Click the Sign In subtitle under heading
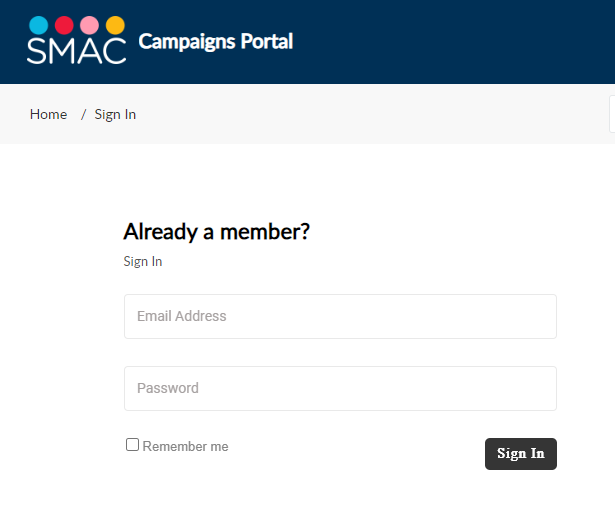The width and height of the screenshot is (615, 505). pyautogui.click(x=143, y=262)
